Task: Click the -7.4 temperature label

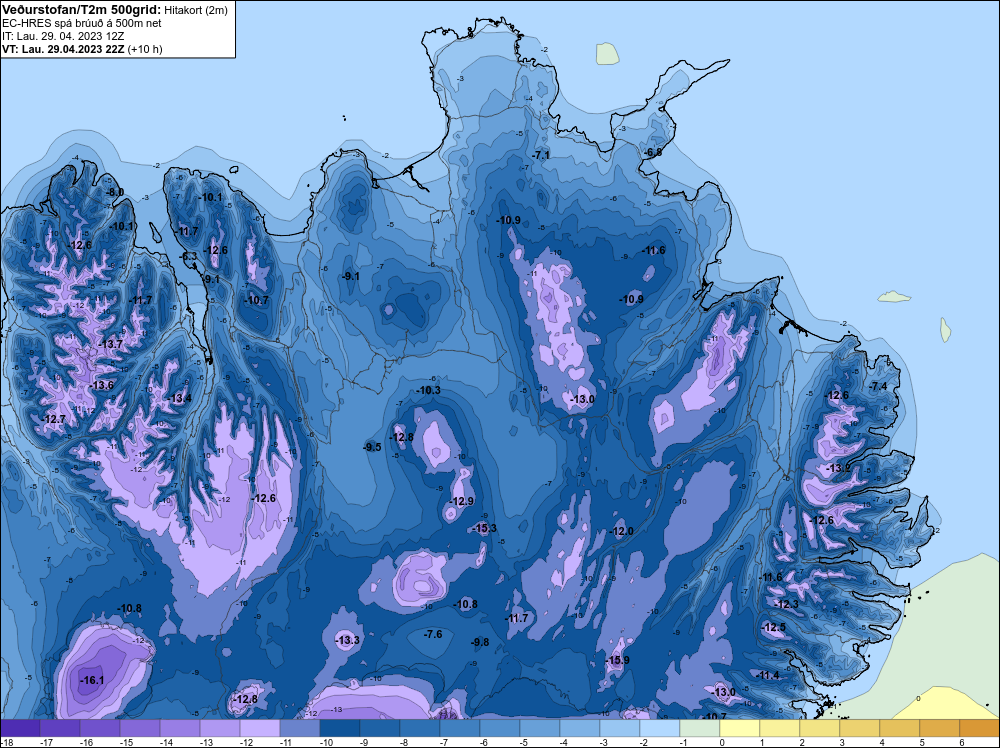Action: point(878,386)
